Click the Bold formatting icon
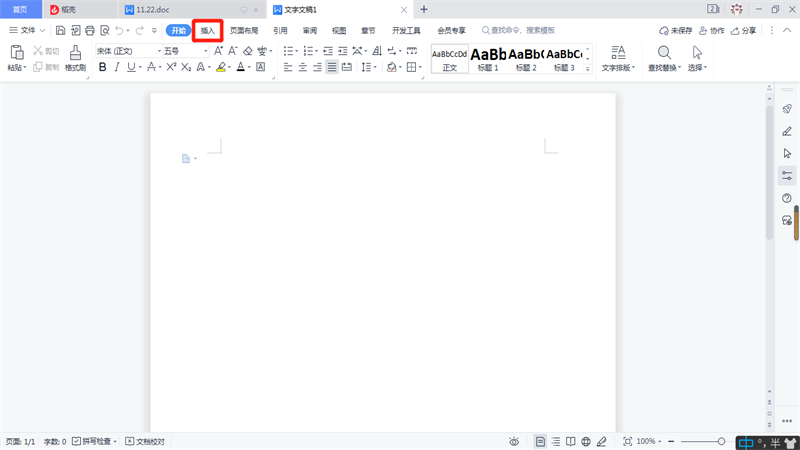The height and width of the screenshot is (450, 800). pos(103,67)
